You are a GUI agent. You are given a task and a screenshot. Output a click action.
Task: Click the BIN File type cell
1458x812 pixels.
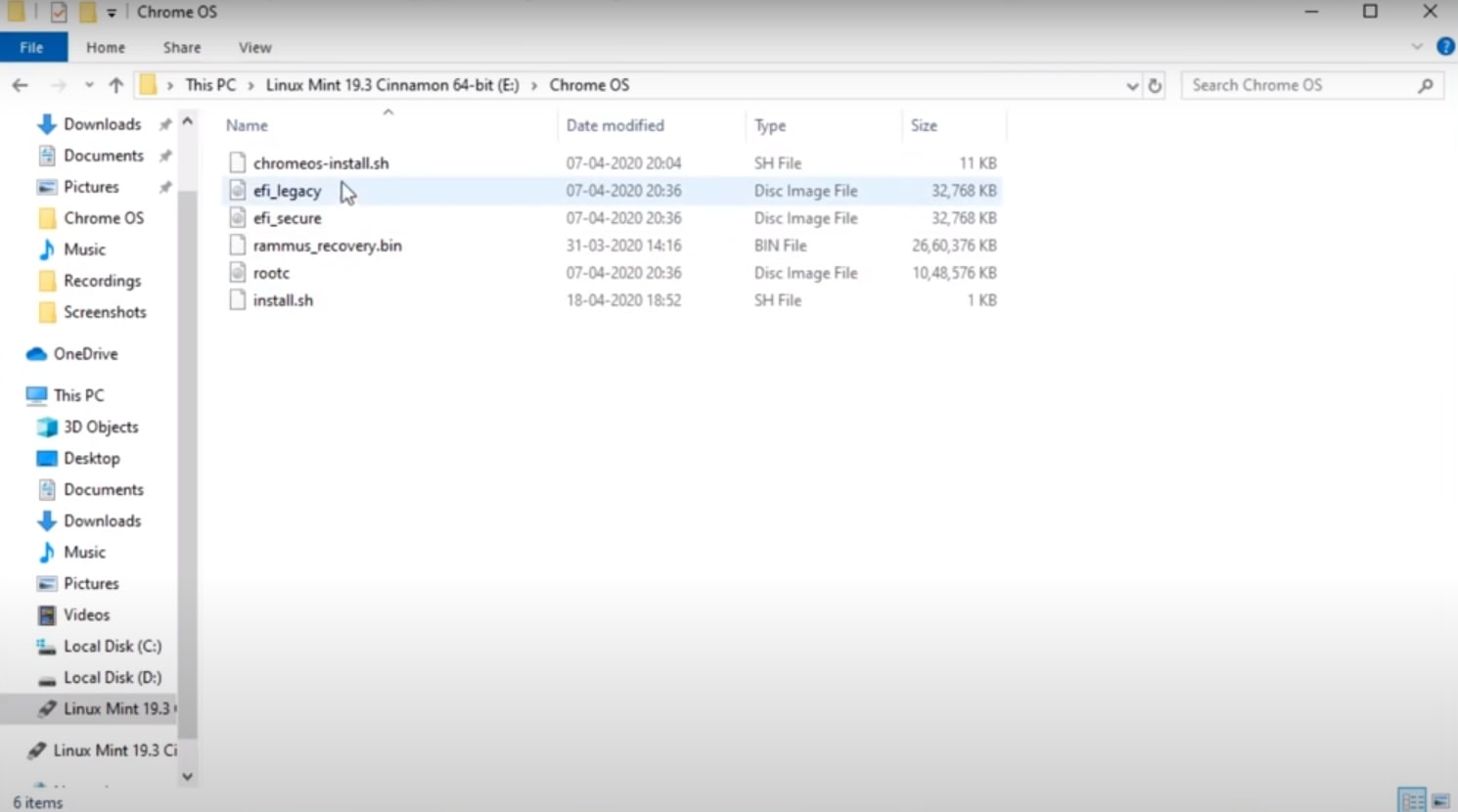780,246
